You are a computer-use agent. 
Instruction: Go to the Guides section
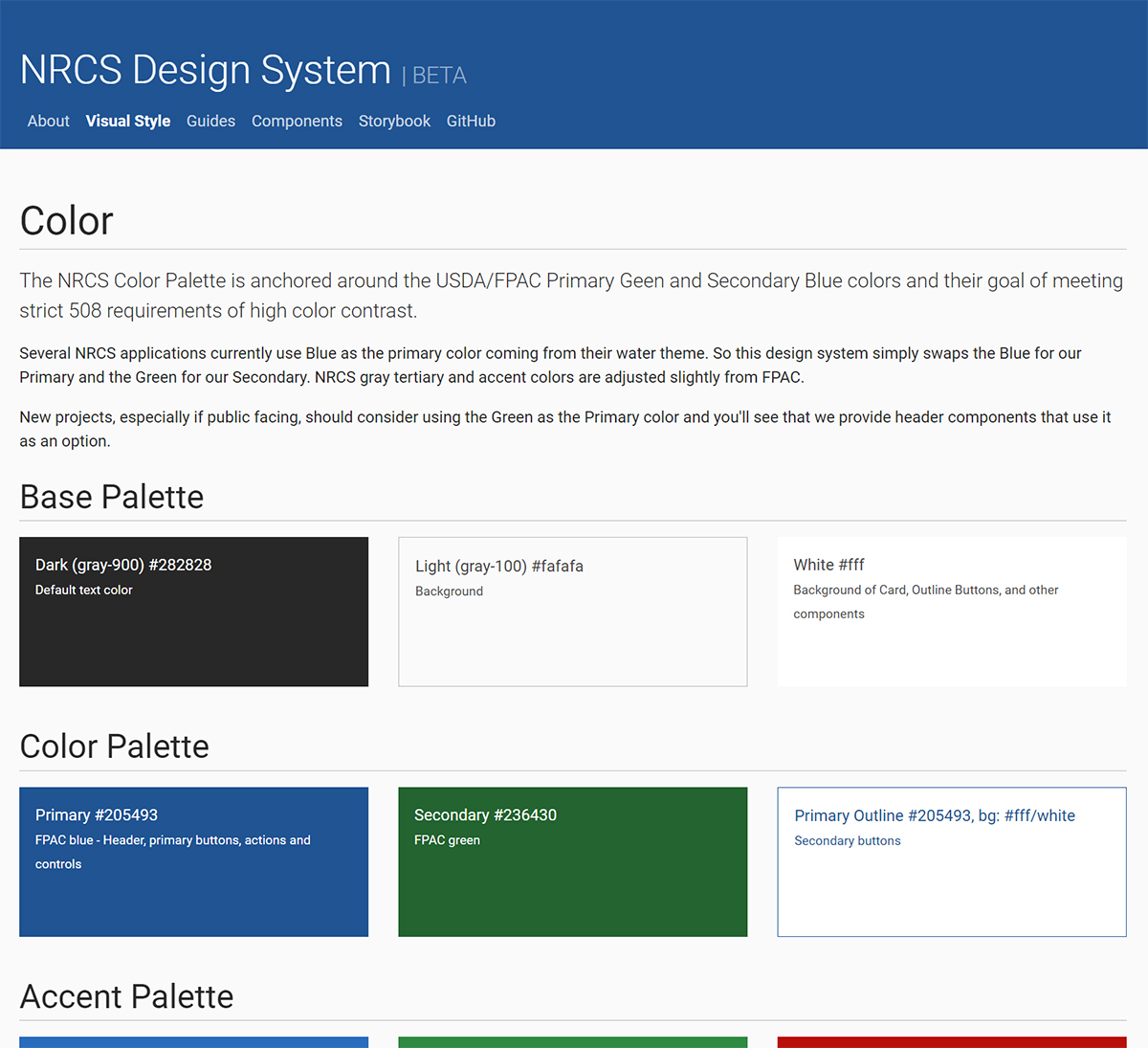[x=210, y=121]
